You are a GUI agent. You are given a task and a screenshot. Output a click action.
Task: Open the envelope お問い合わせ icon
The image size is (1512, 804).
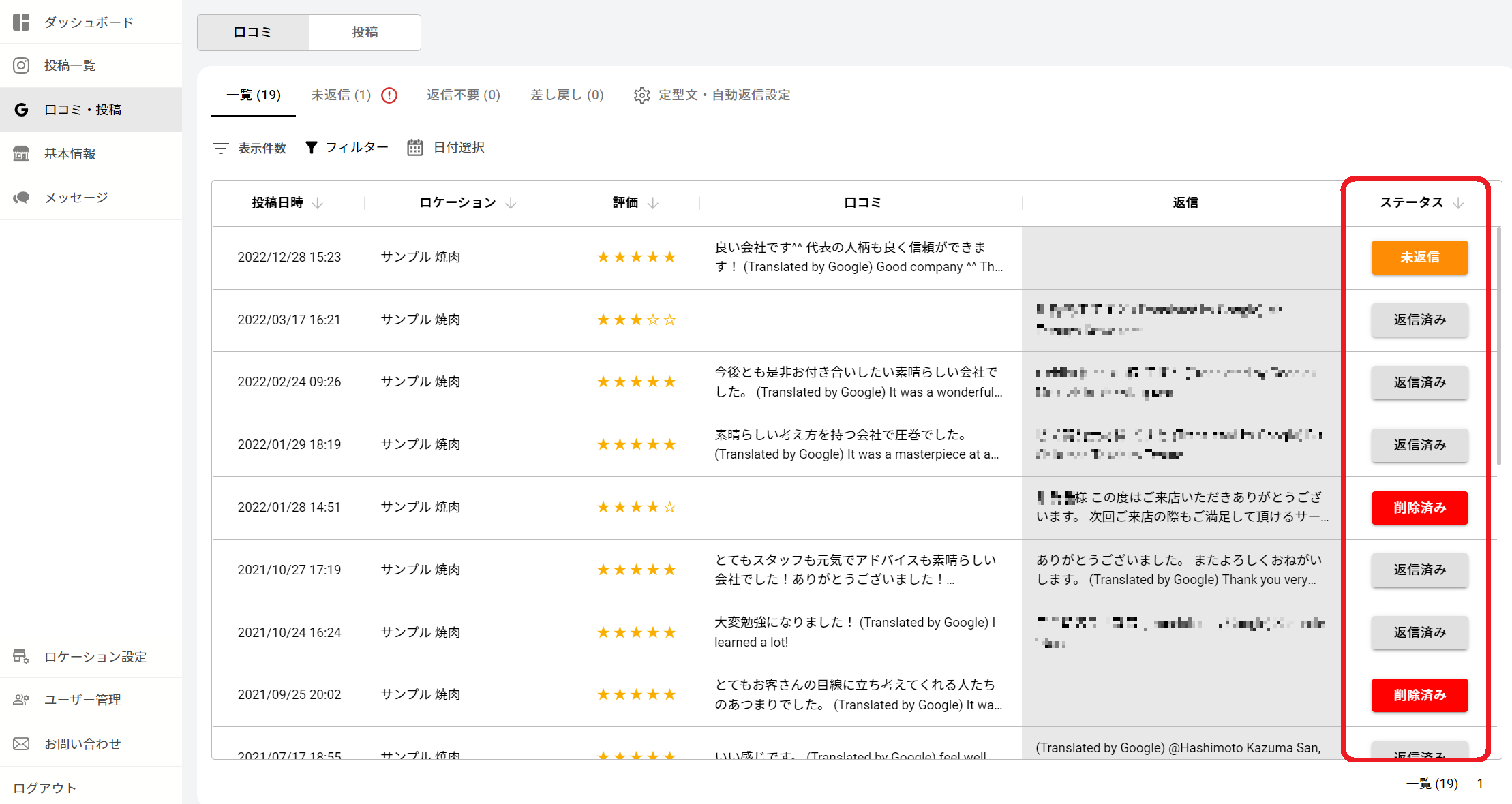pyautogui.click(x=21, y=744)
